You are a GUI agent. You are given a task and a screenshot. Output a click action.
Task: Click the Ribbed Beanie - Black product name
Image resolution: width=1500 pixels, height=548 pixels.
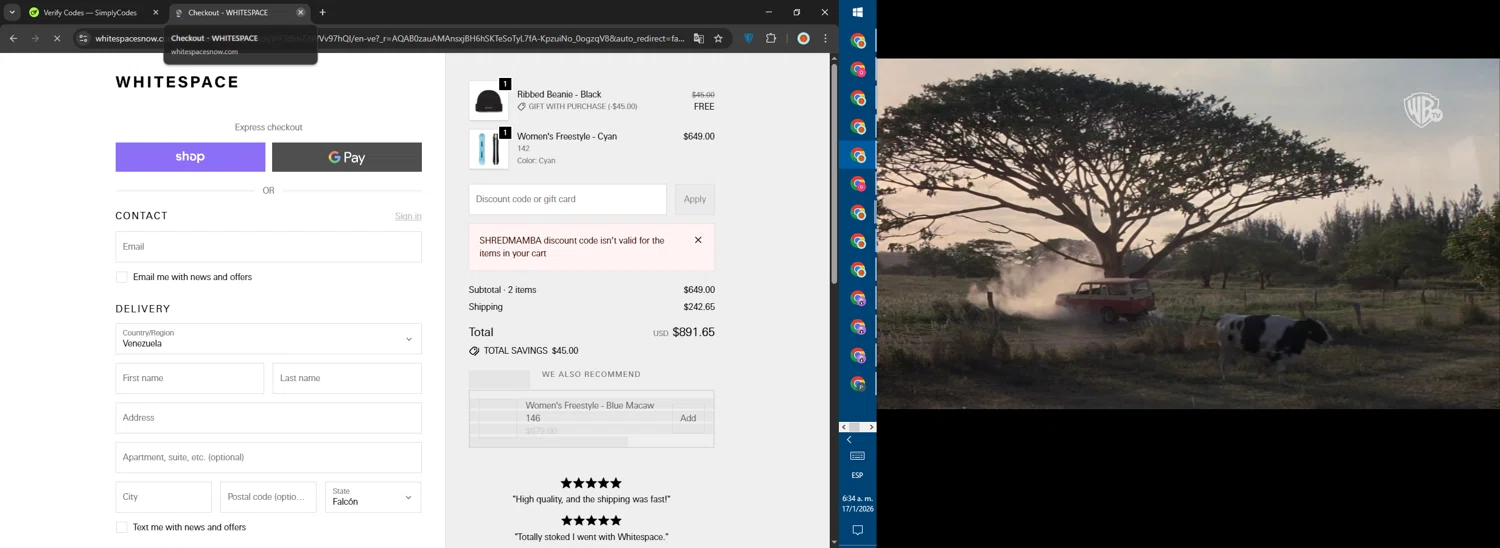(x=559, y=94)
